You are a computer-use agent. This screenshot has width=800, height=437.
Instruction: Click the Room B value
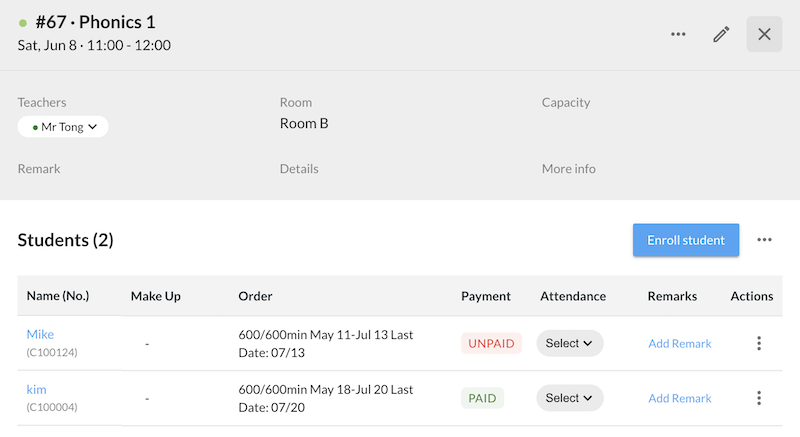(x=304, y=124)
